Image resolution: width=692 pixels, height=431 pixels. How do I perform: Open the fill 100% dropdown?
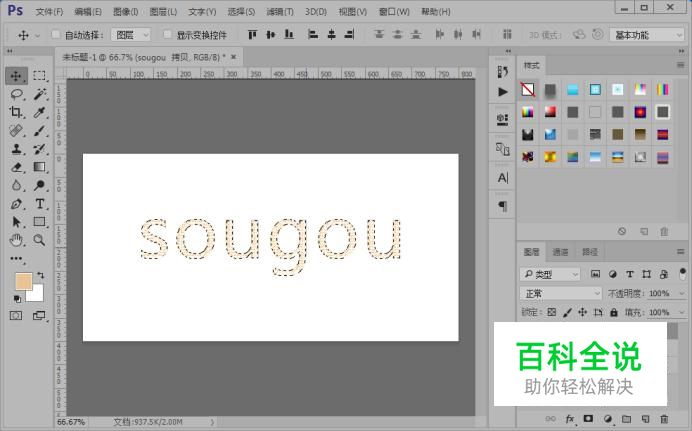[681, 312]
